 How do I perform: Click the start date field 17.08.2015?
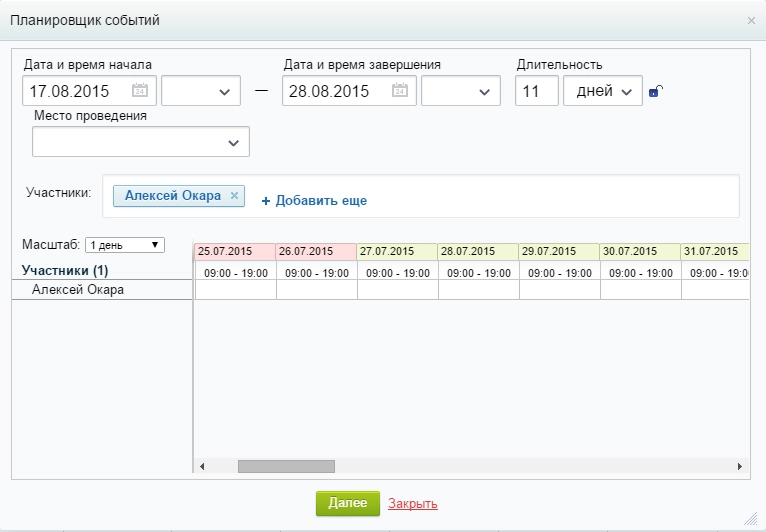click(76, 91)
